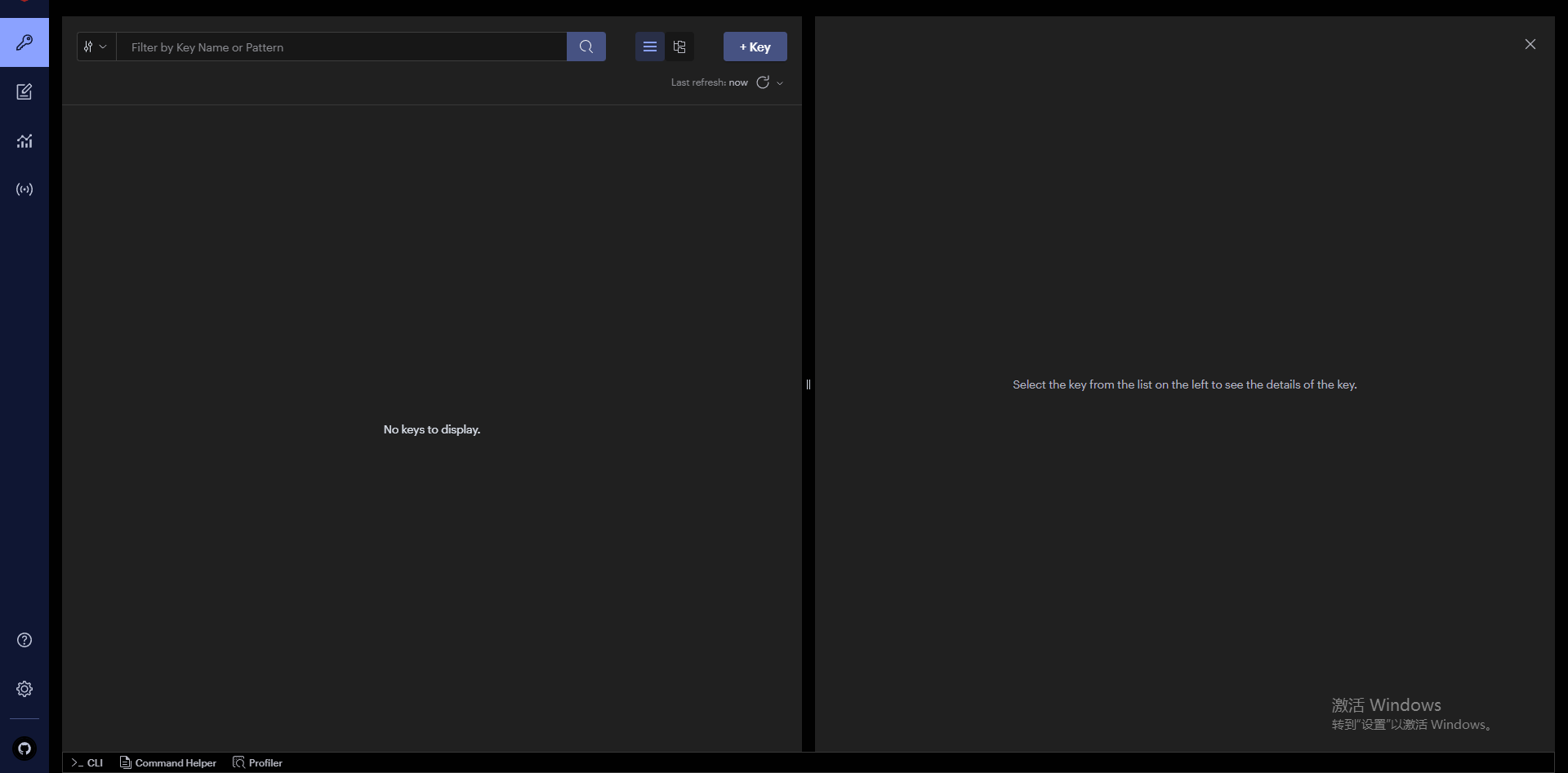
Task: Open the Help Center question mark icon
Action: (x=24, y=640)
